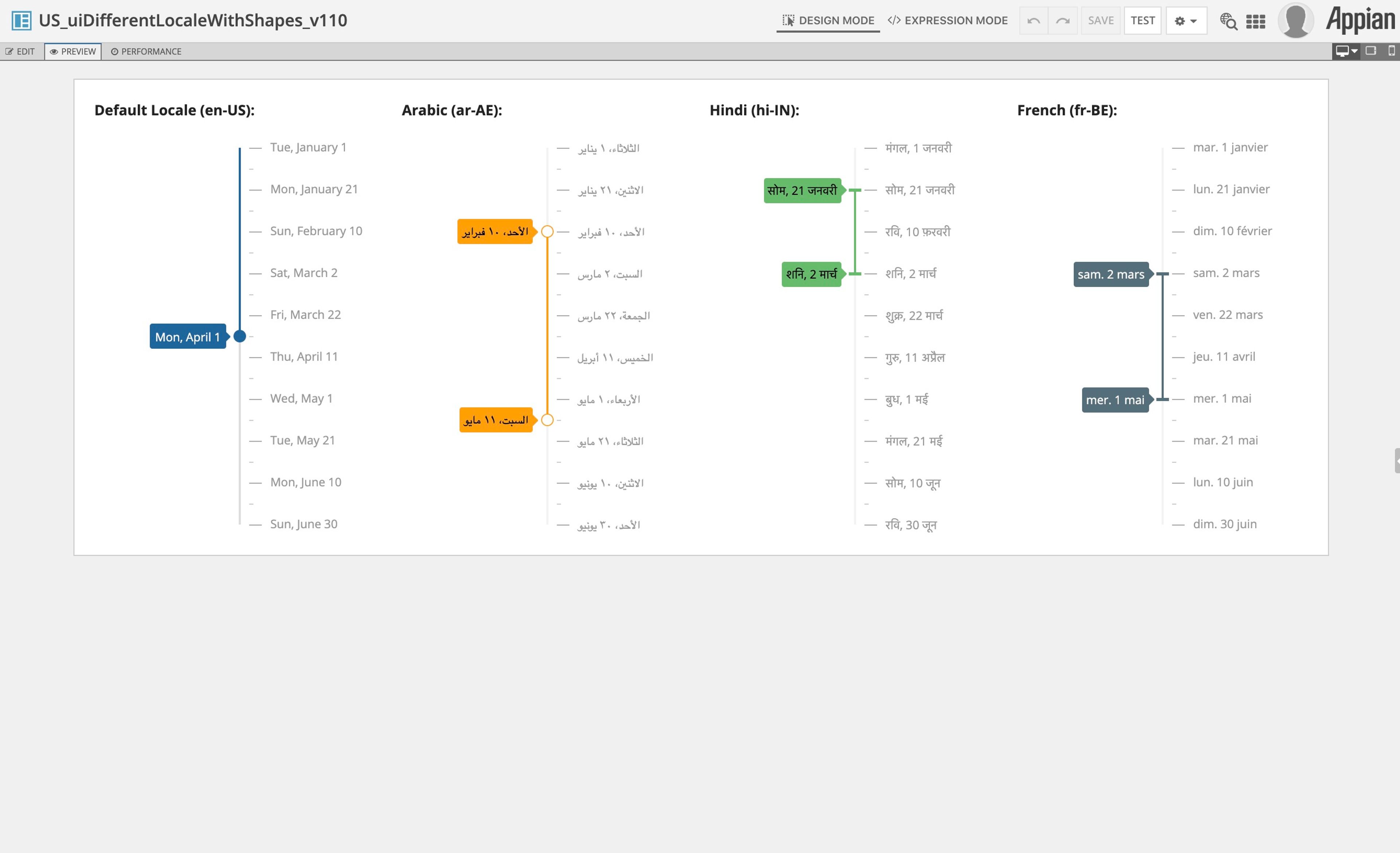Viewport: 1400px width, 853px height.
Task: Open the globe search icon
Action: coord(1228,21)
